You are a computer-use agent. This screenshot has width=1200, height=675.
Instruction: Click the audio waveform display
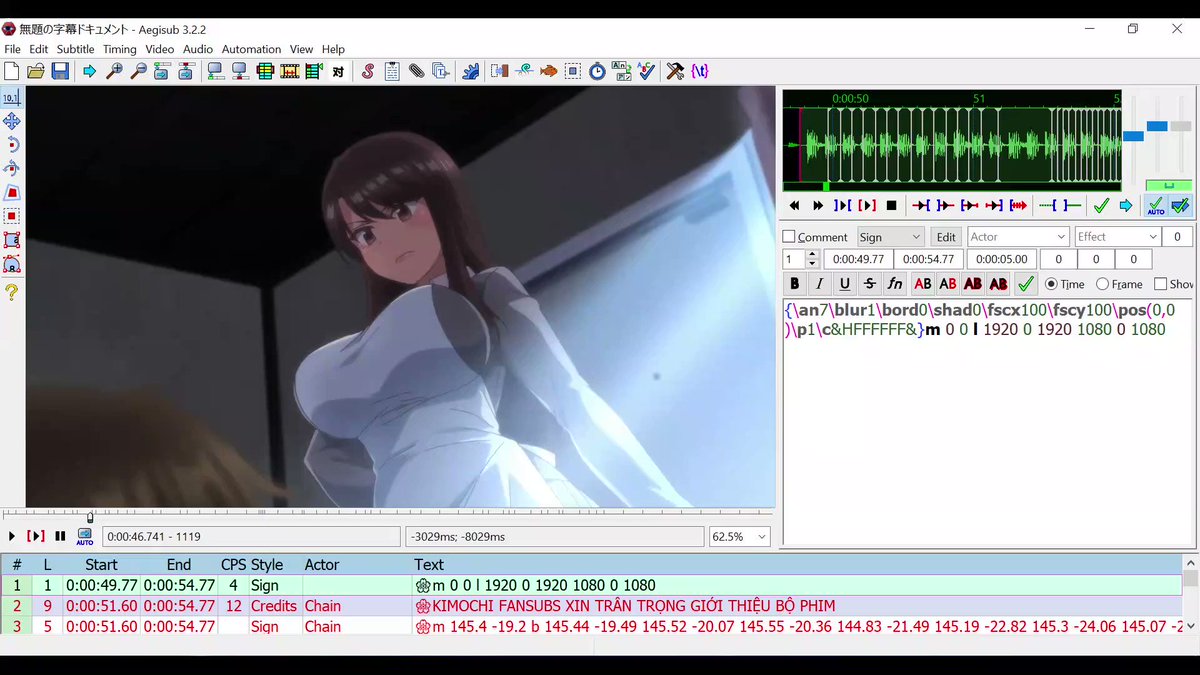point(951,147)
